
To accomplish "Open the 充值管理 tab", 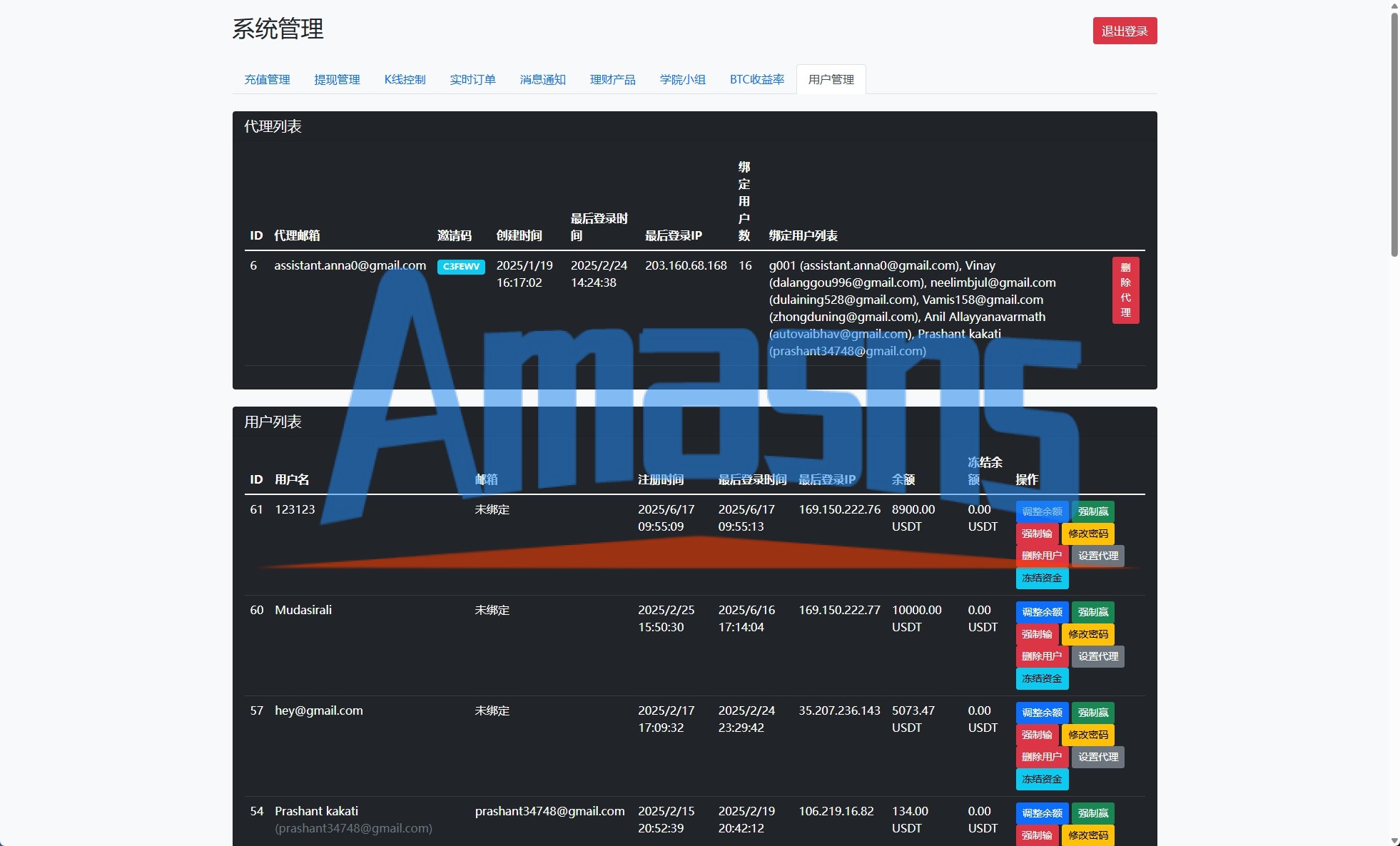I will 267,79.
